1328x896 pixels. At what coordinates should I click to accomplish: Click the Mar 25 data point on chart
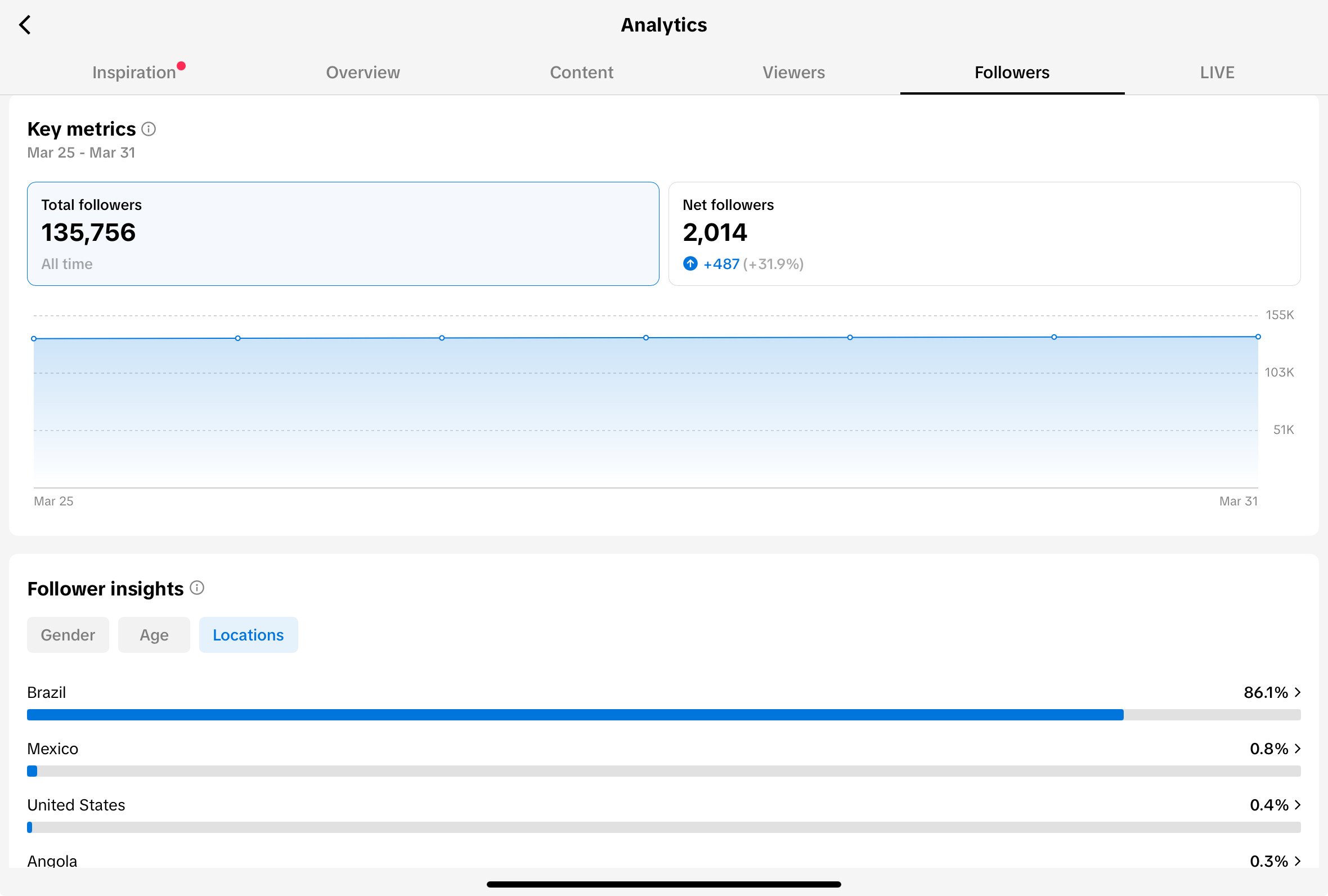click(x=34, y=339)
